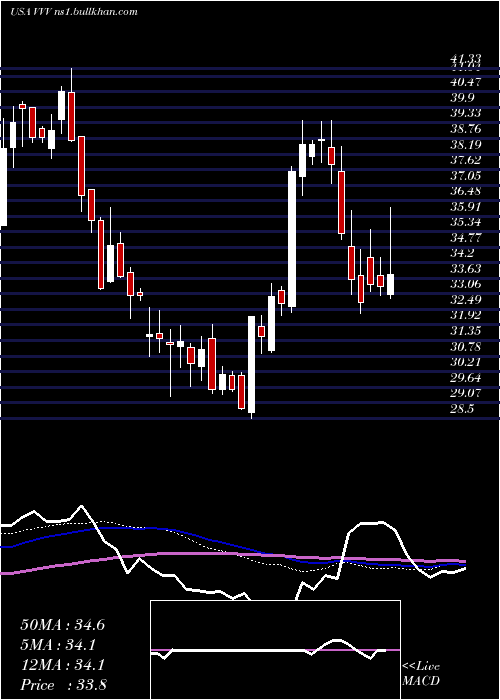Click the 29.07 price axis label
This screenshot has height=700, width=500.
coord(466,393)
